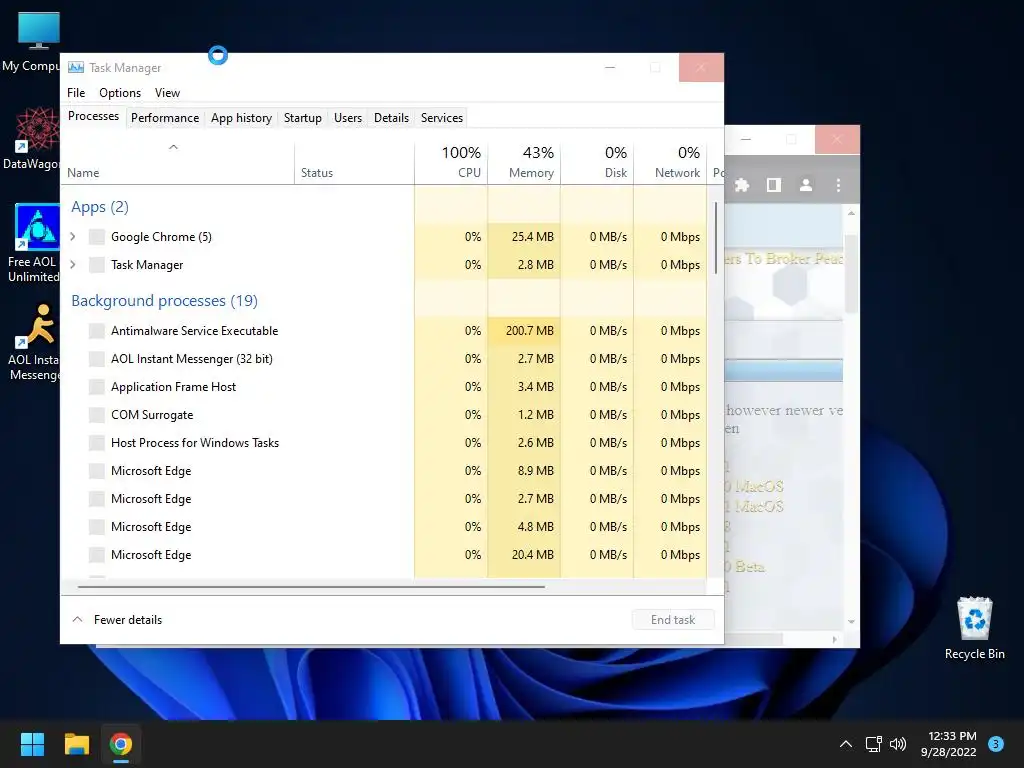
Task: Select the Processes tab
Action: [x=93, y=116]
